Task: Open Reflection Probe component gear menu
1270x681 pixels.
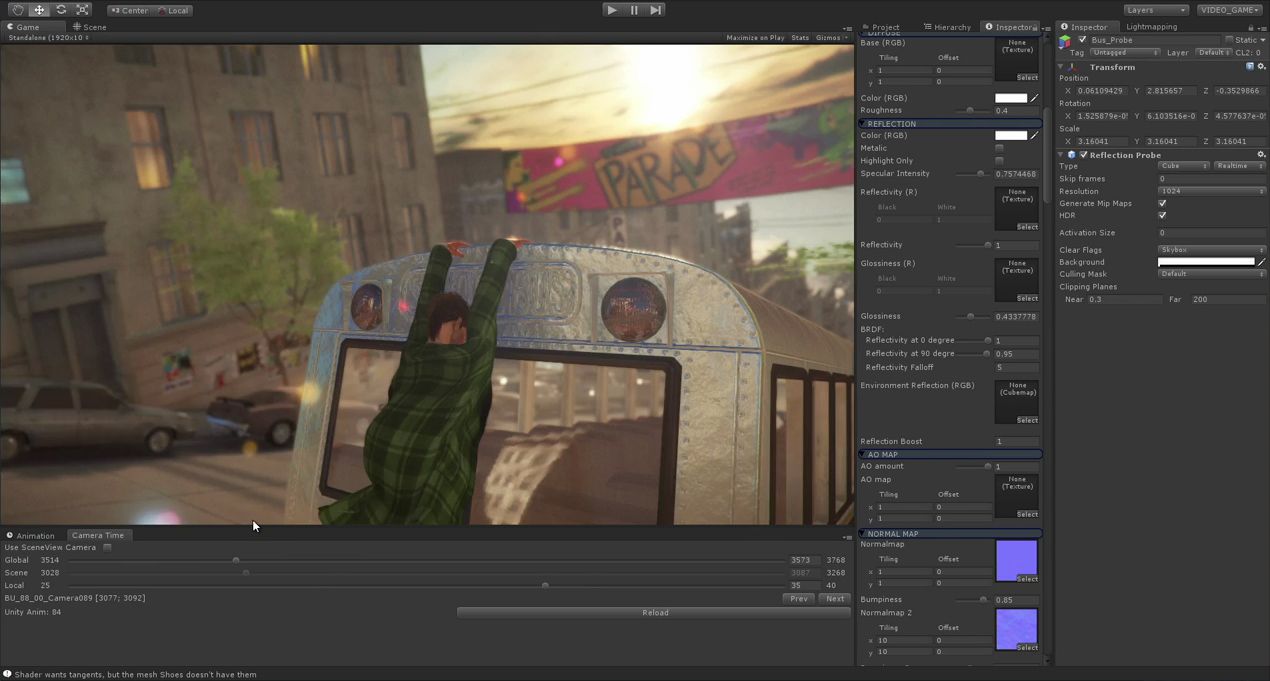Action: pyautogui.click(x=1261, y=155)
